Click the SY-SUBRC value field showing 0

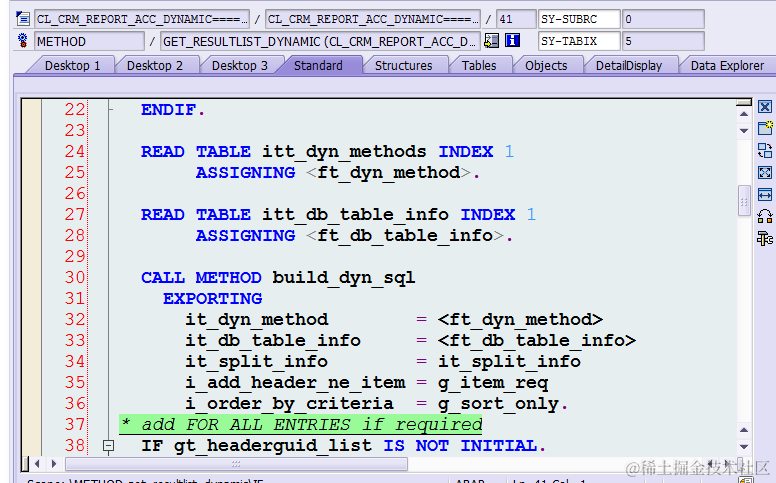pos(663,19)
